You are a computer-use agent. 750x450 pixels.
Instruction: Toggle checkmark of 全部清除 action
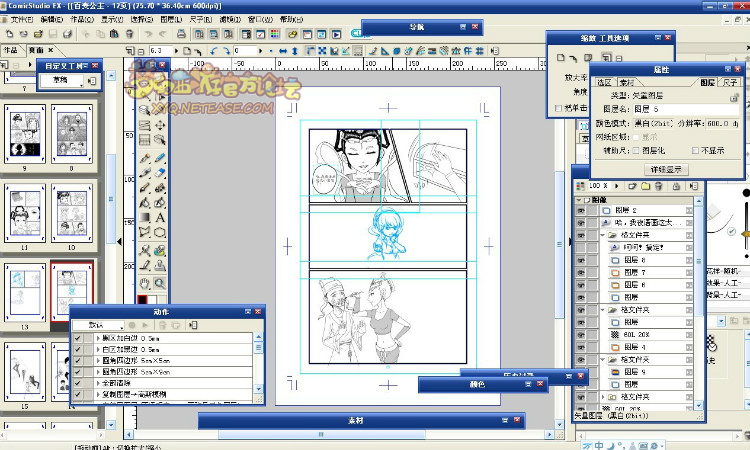[77, 383]
